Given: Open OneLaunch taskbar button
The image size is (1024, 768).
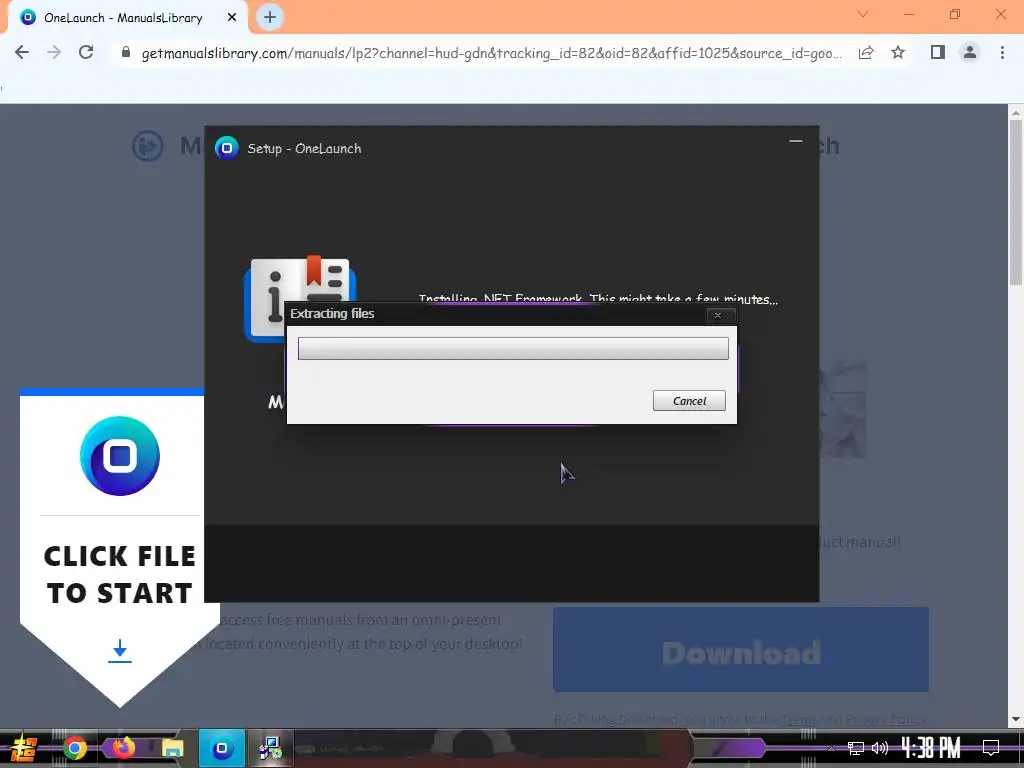Looking at the screenshot, I should 221,748.
